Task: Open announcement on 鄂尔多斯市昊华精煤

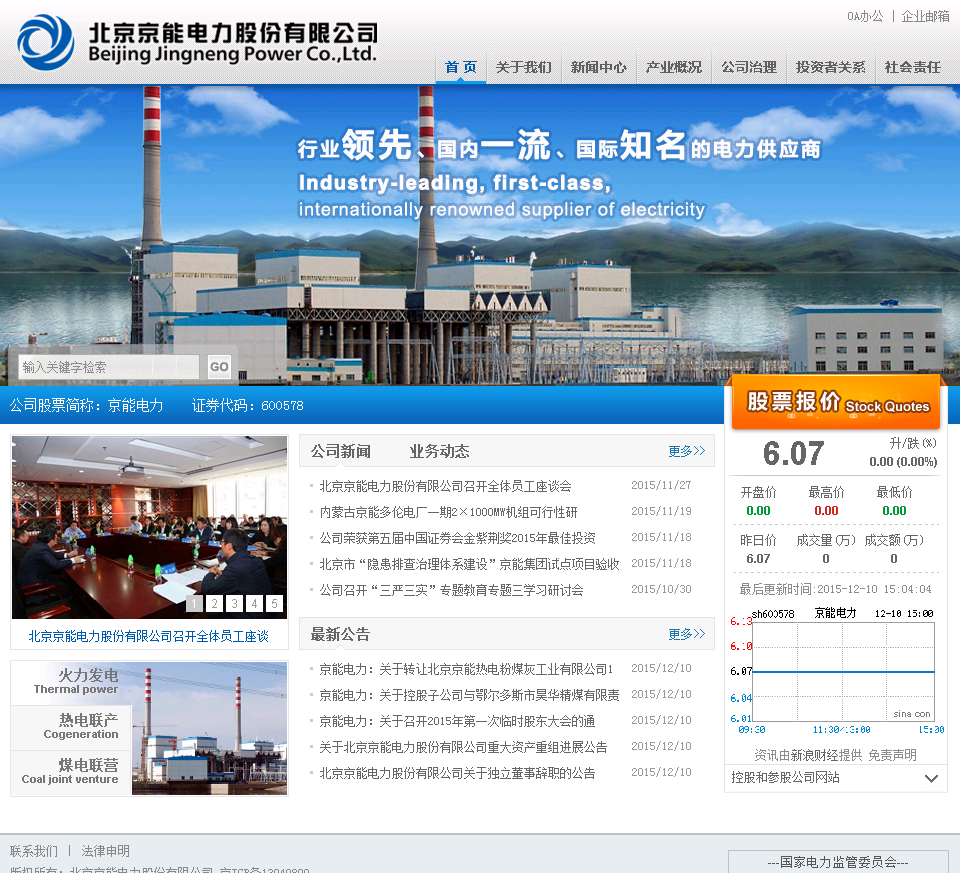Action: tap(469, 695)
